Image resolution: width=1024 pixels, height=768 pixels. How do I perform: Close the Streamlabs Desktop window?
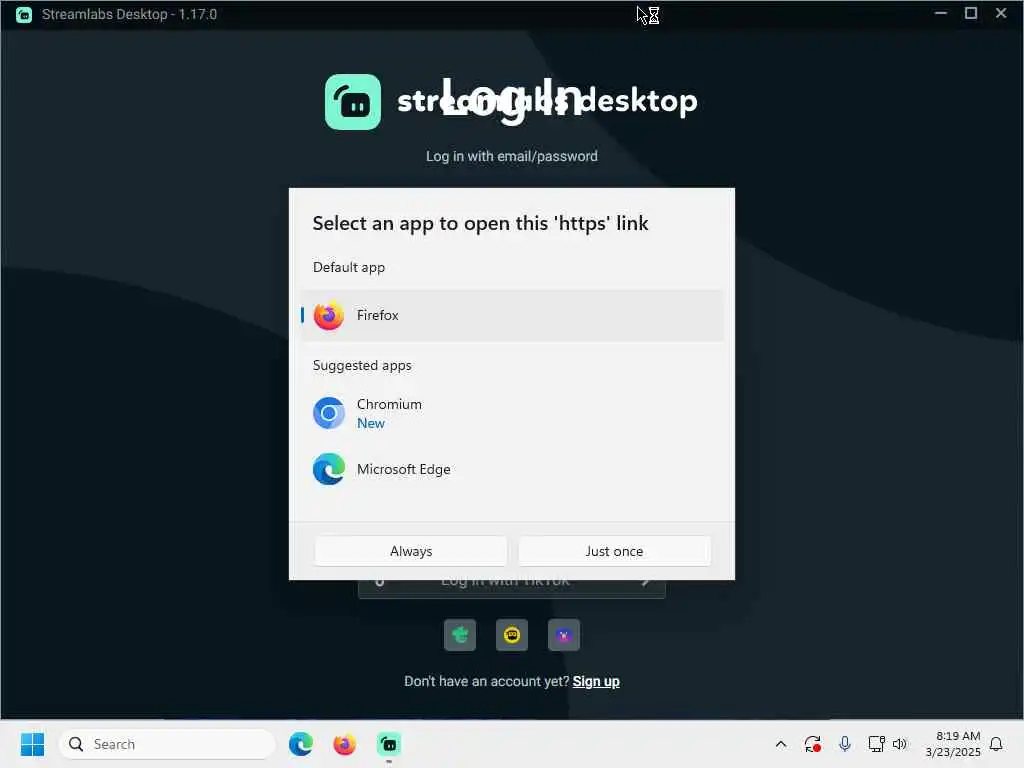[1000, 13]
